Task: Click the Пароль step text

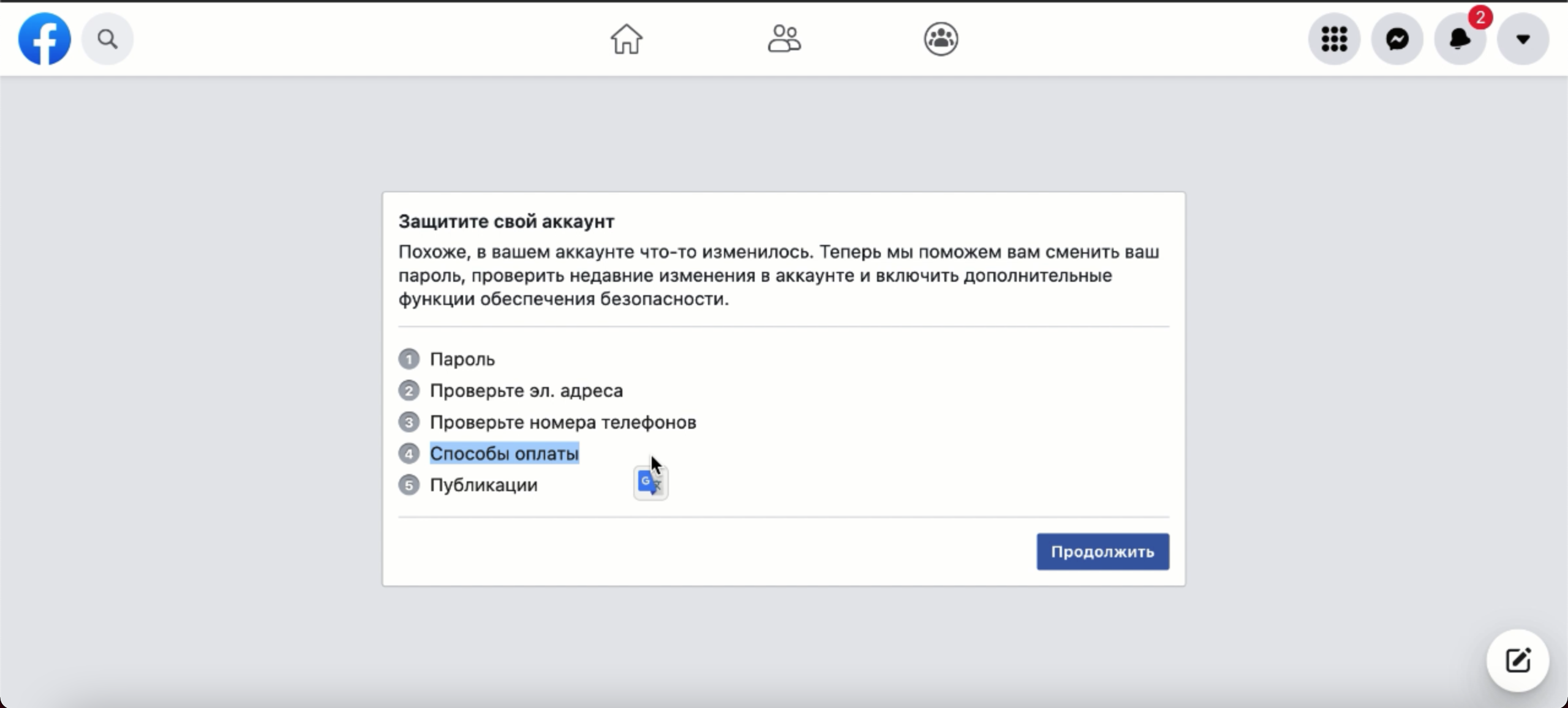Action: [x=462, y=359]
